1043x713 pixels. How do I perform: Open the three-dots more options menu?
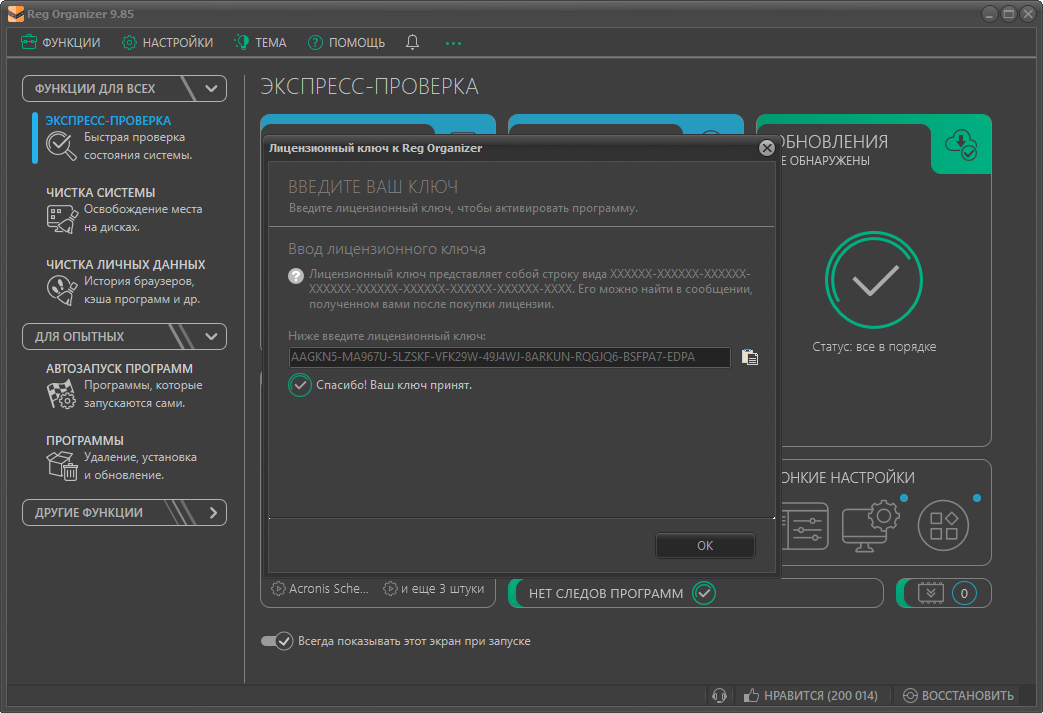pos(454,43)
